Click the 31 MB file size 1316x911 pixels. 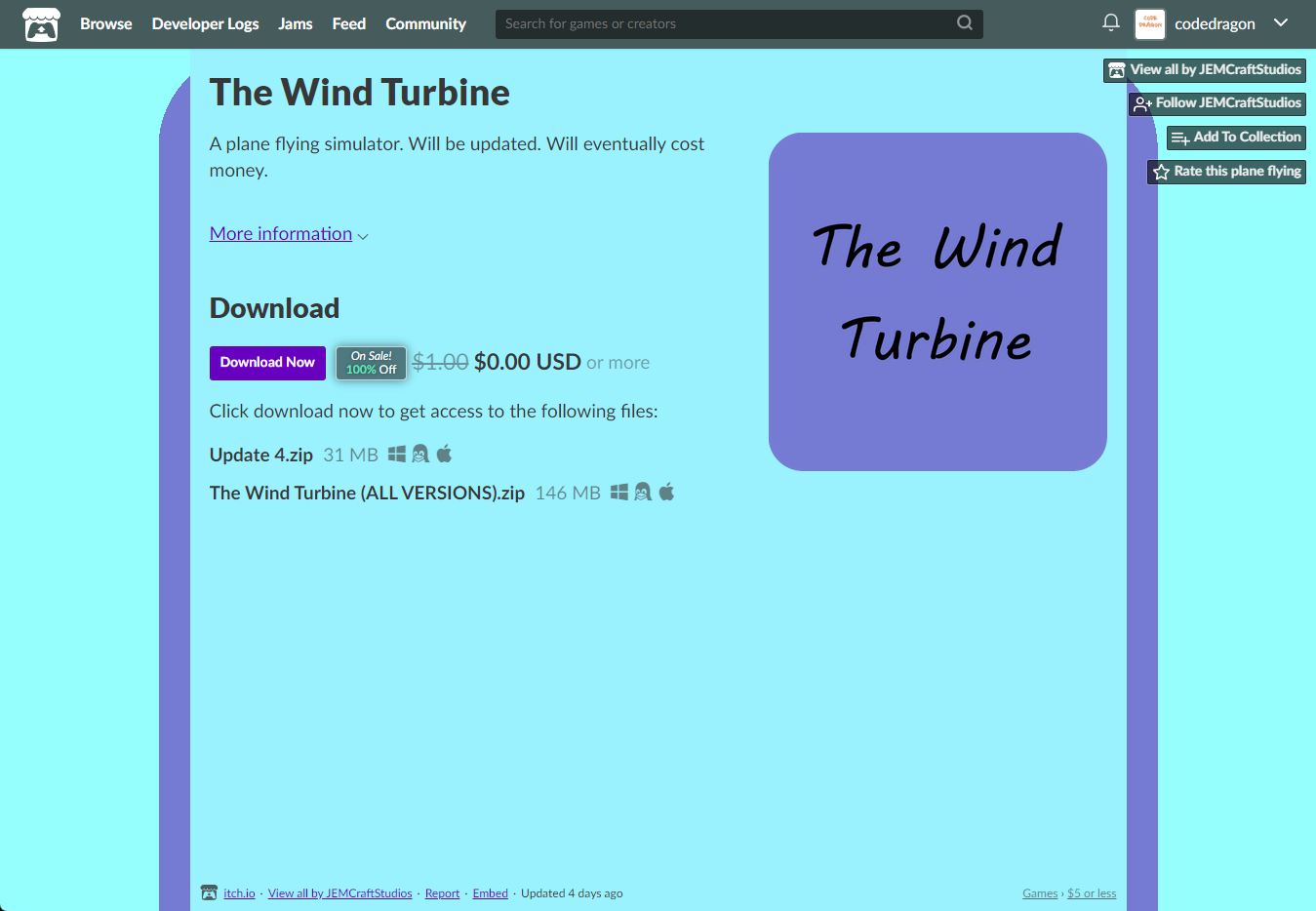coord(350,455)
